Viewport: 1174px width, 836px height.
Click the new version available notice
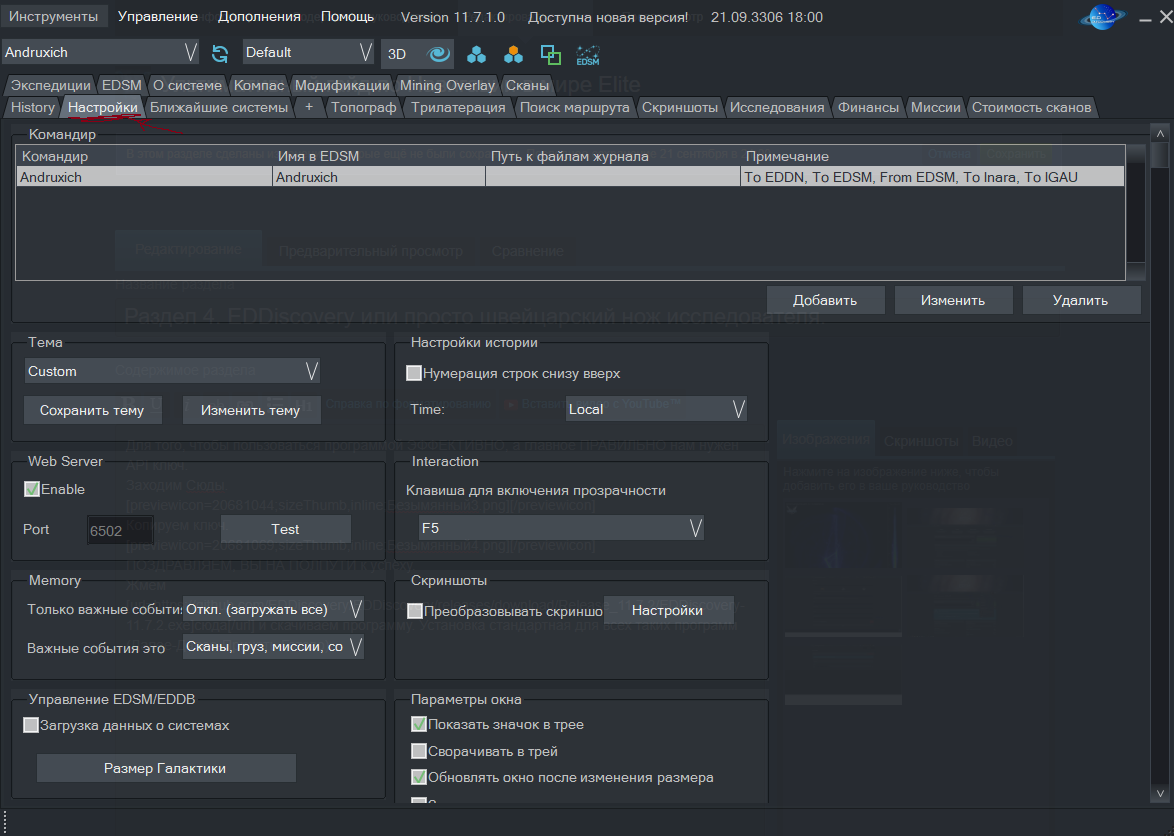click(608, 17)
